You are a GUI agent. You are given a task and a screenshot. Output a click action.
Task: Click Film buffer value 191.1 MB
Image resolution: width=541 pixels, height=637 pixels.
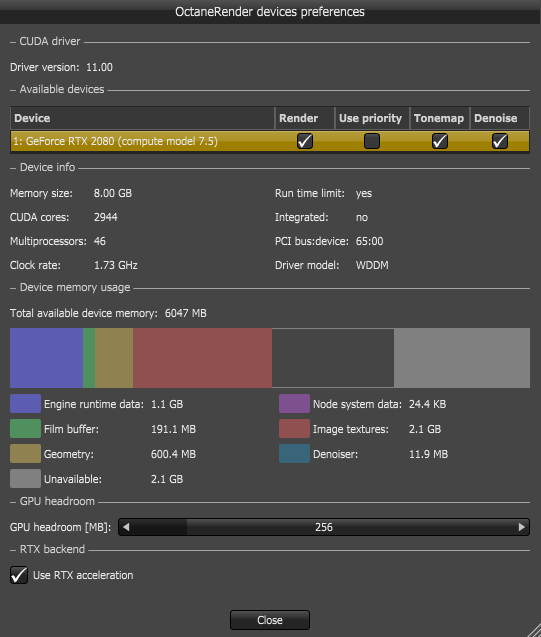[x=173, y=429]
